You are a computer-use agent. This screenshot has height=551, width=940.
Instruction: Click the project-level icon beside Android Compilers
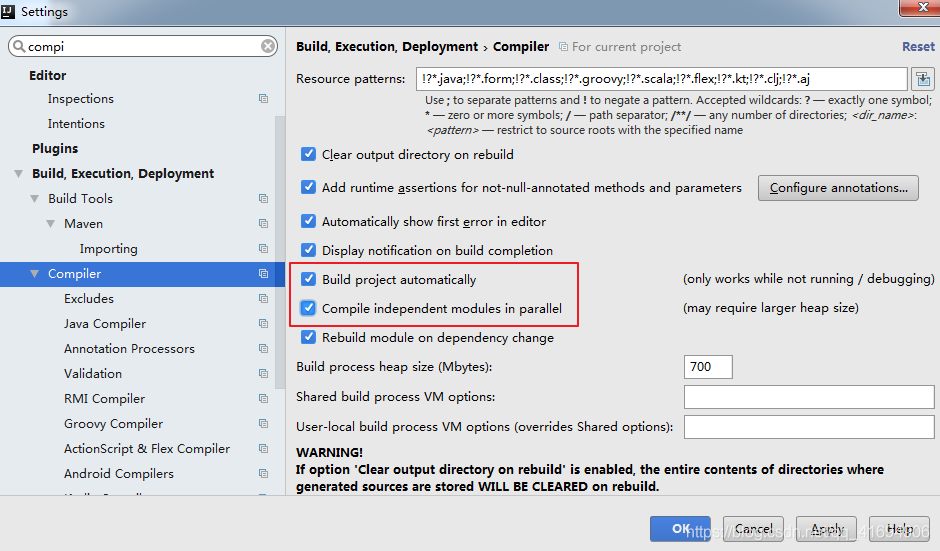coord(263,474)
